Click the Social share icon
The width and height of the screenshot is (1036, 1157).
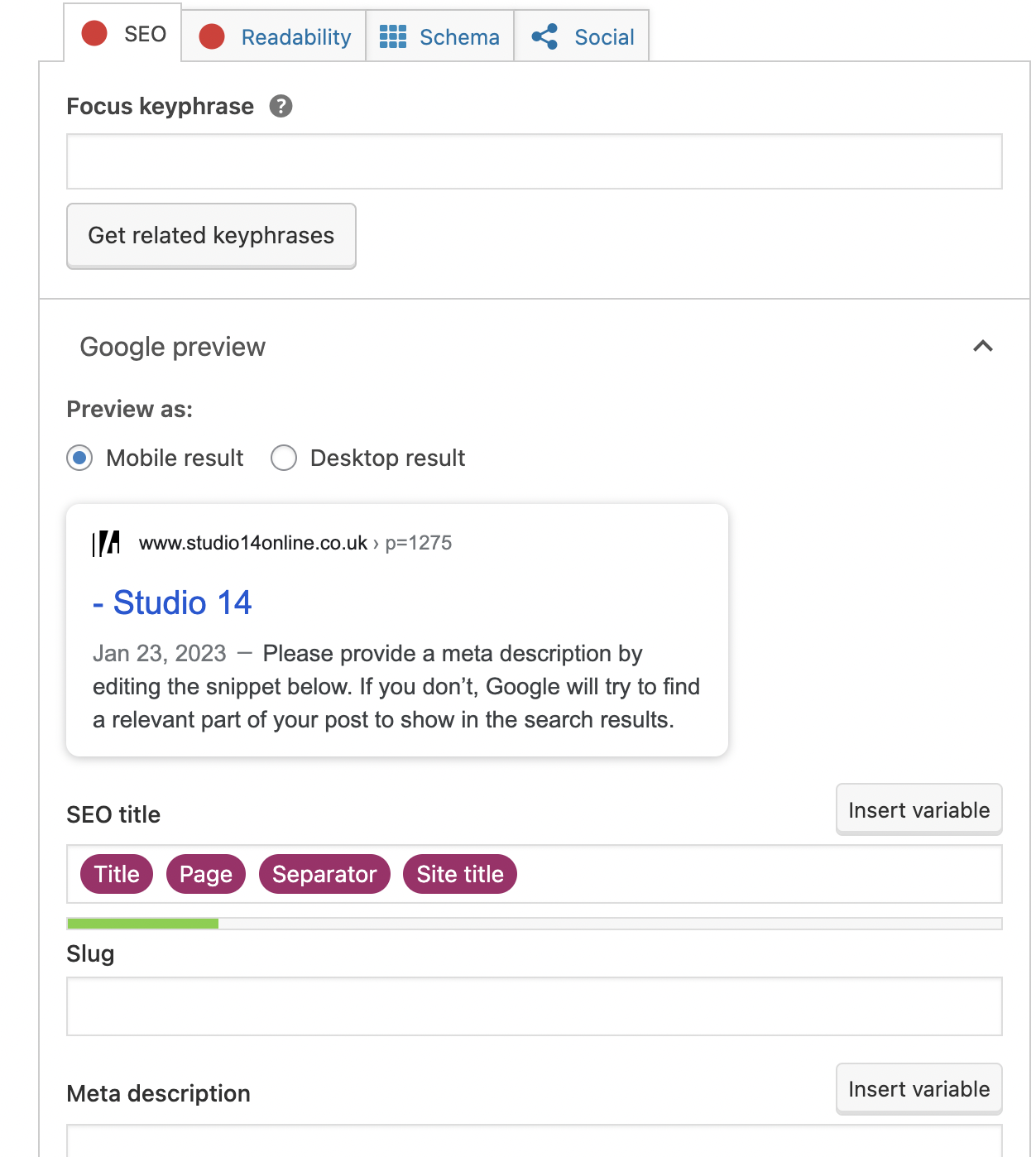pos(544,36)
